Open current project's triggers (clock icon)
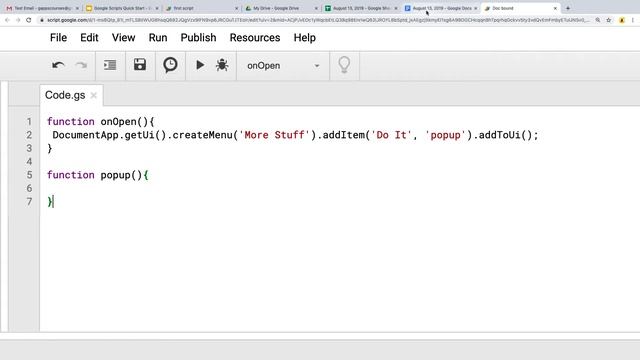The height and width of the screenshot is (360, 640). tap(170, 65)
